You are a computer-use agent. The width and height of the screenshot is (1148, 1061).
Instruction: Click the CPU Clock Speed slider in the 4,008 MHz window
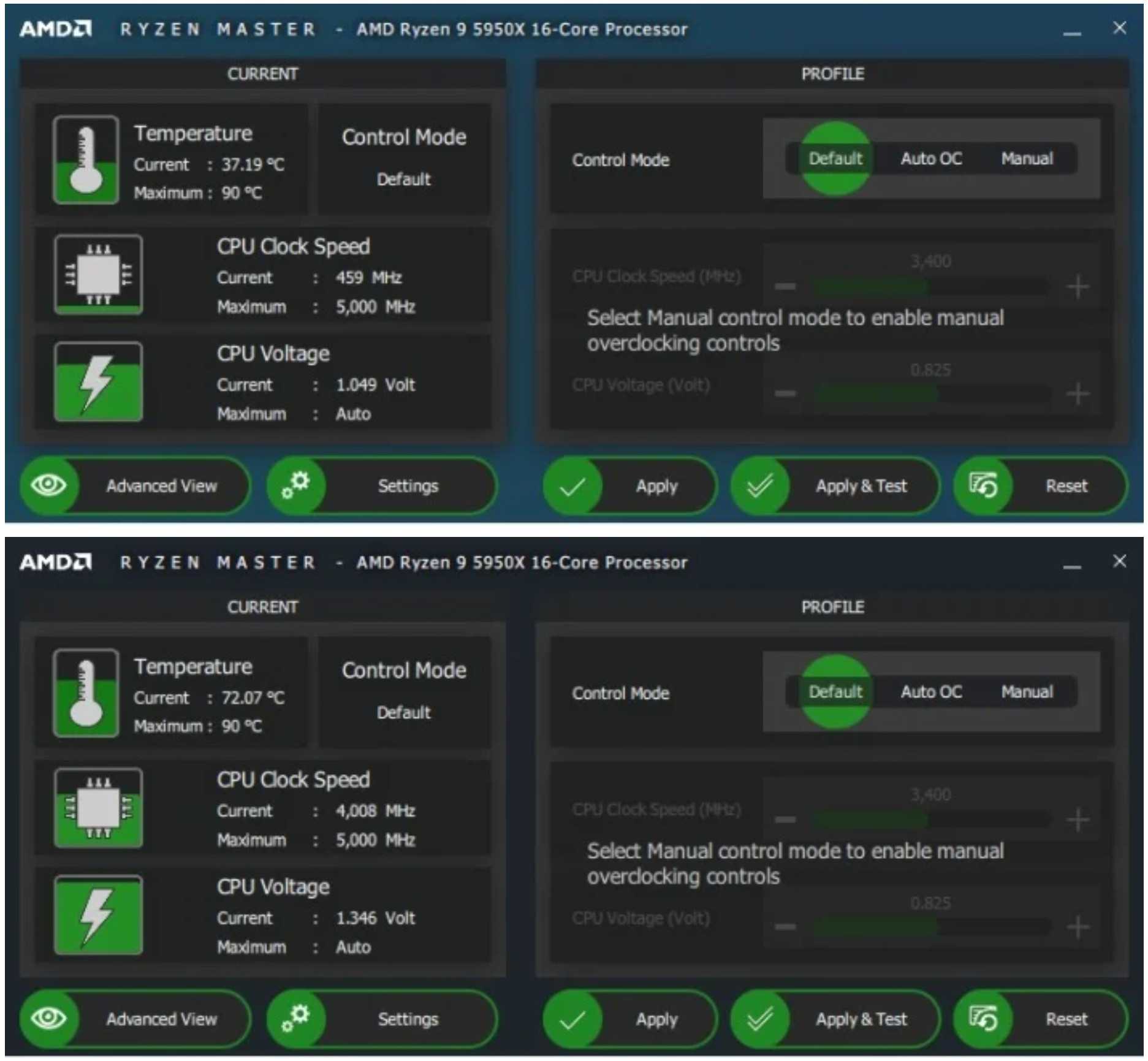[x=930, y=820]
